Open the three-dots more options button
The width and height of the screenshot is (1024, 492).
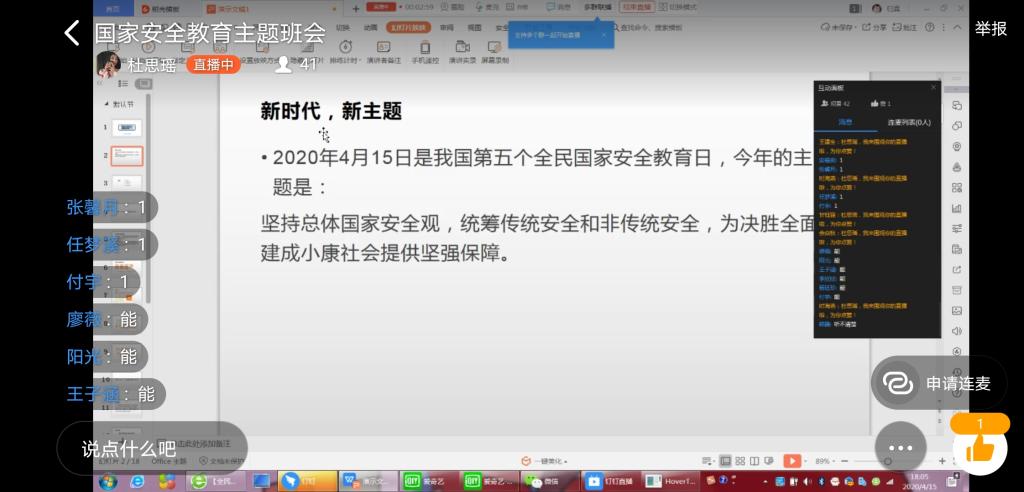tap(900, 448)
